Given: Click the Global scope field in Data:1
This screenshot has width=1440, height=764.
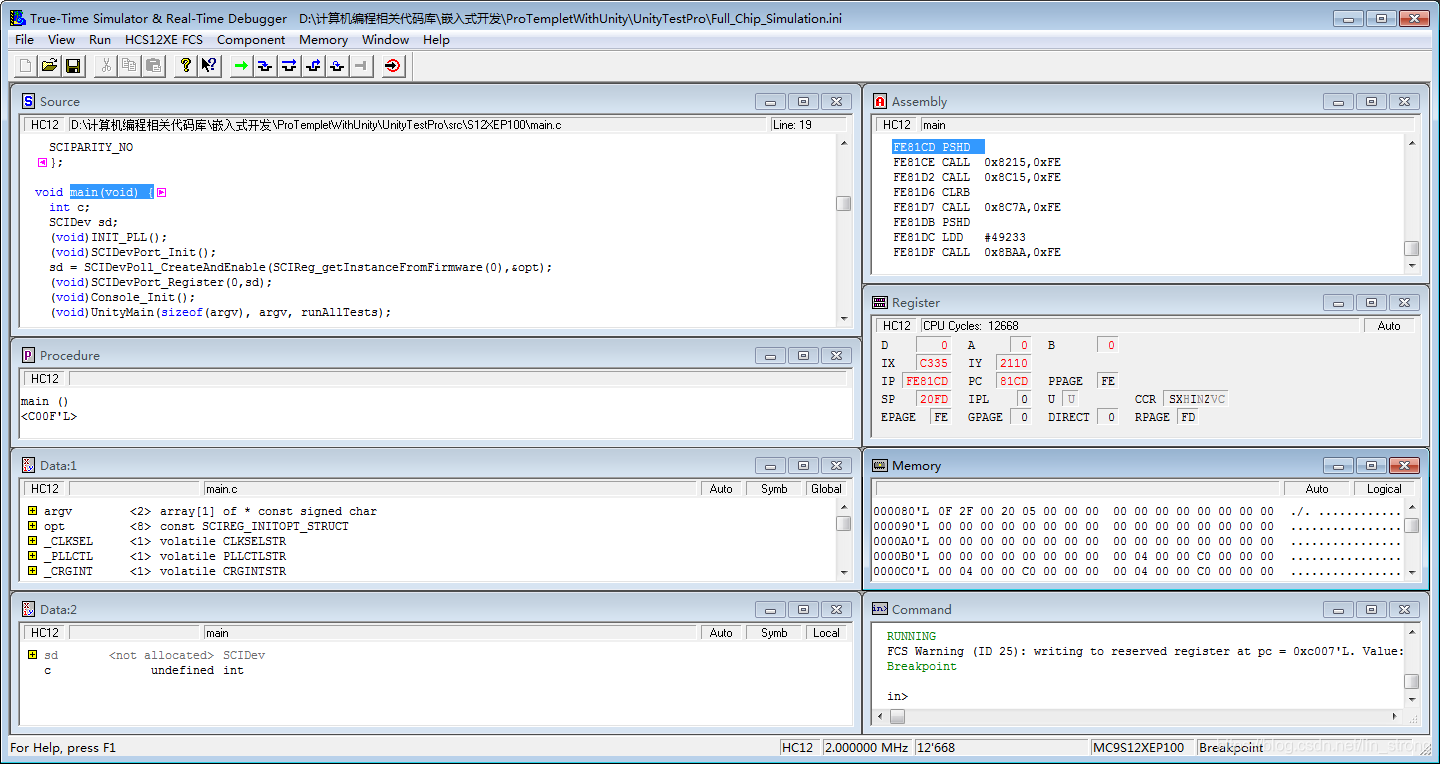Looking at the screenshot, I should click(x=826, y=489).
